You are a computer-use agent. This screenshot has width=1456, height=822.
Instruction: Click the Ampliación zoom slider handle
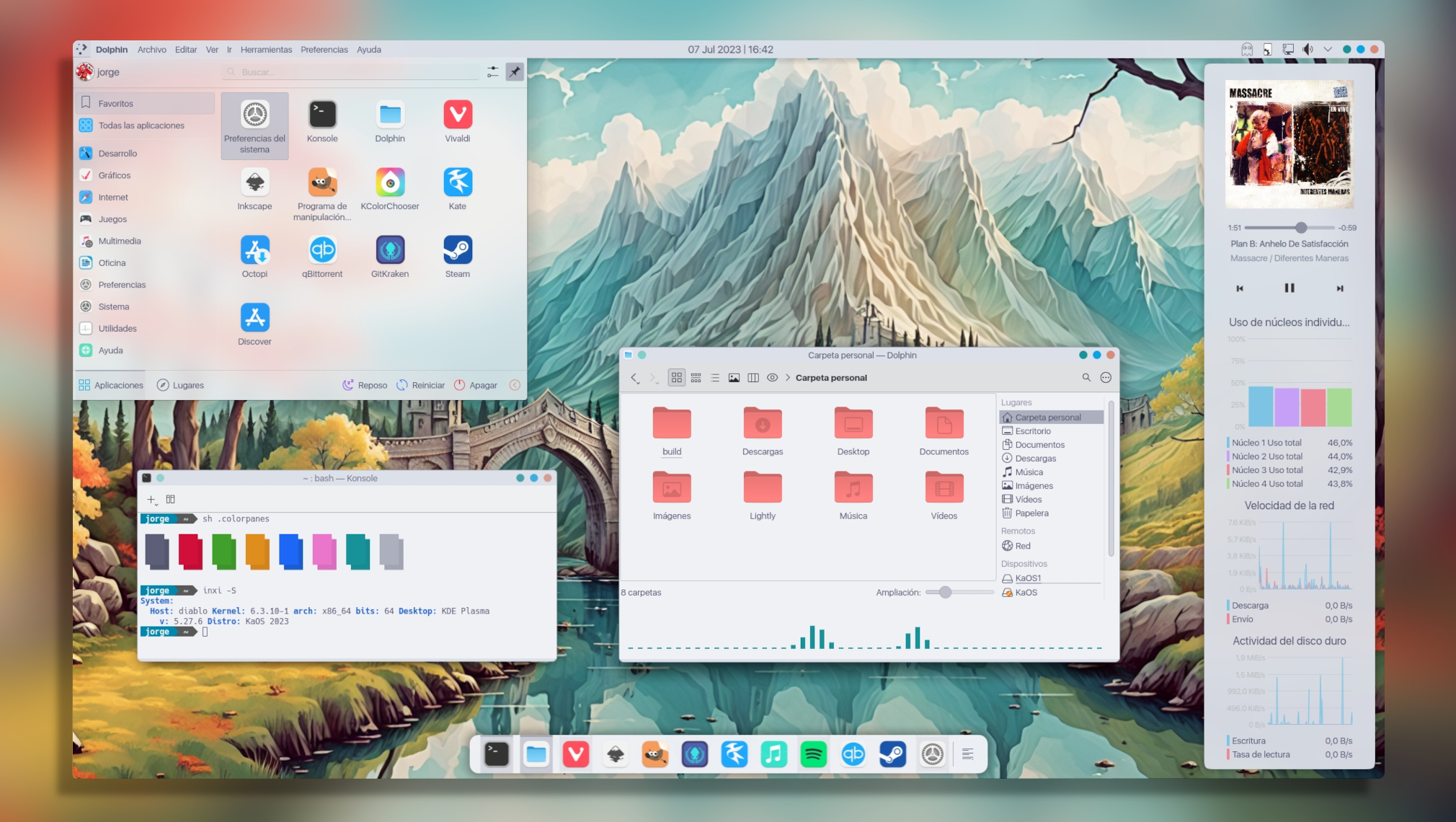[945, 593]
